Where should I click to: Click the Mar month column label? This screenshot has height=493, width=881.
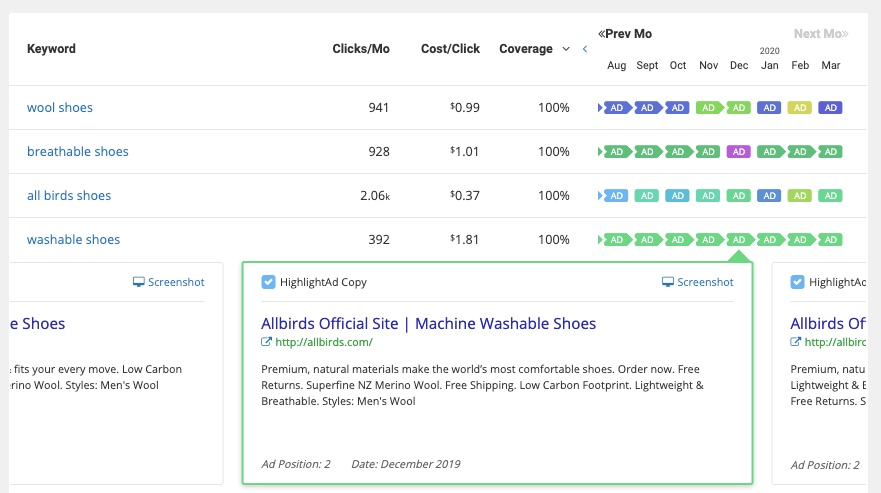coord(830,65)
